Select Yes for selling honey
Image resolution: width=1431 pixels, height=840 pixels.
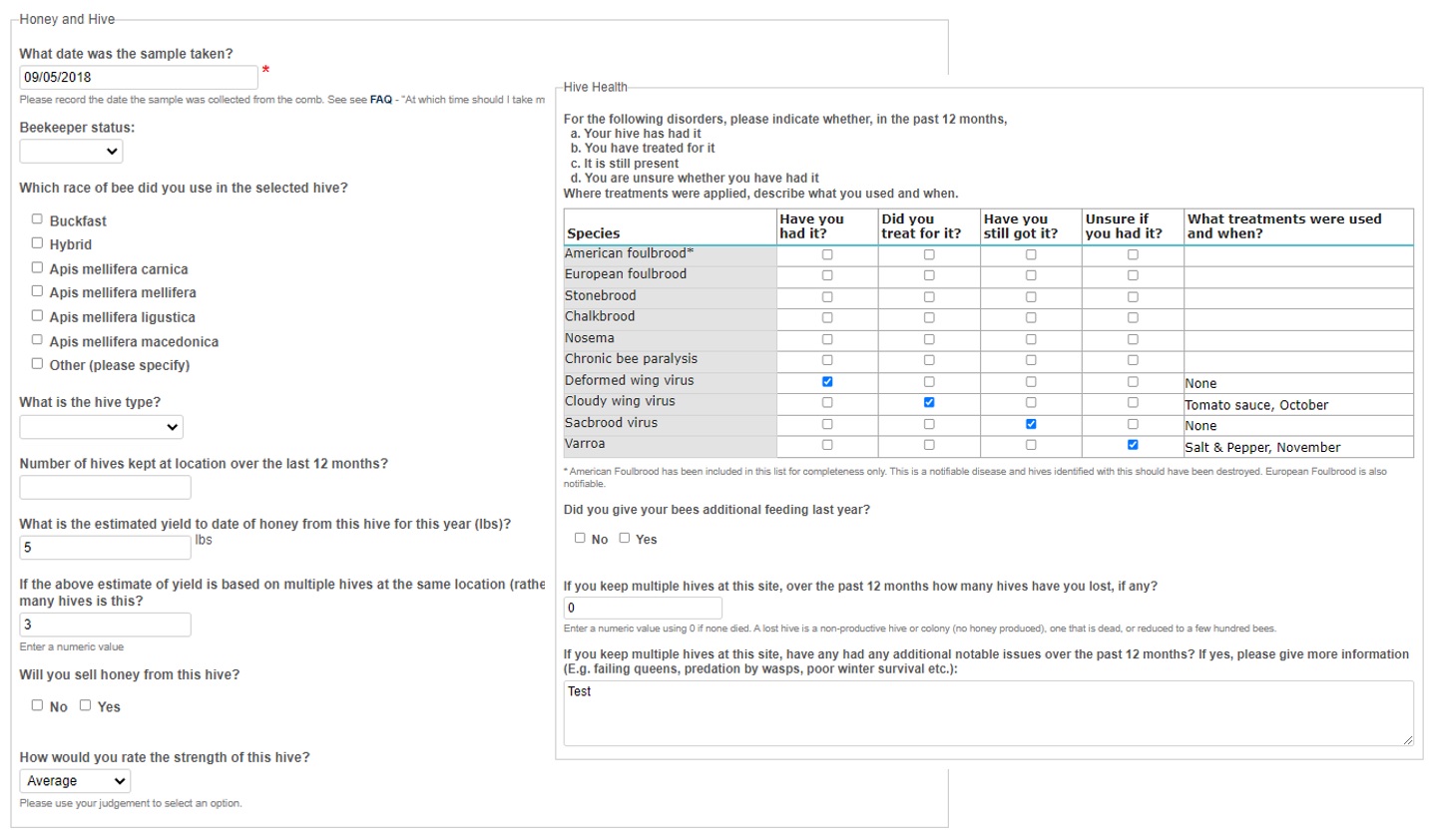tap(85, 705)
